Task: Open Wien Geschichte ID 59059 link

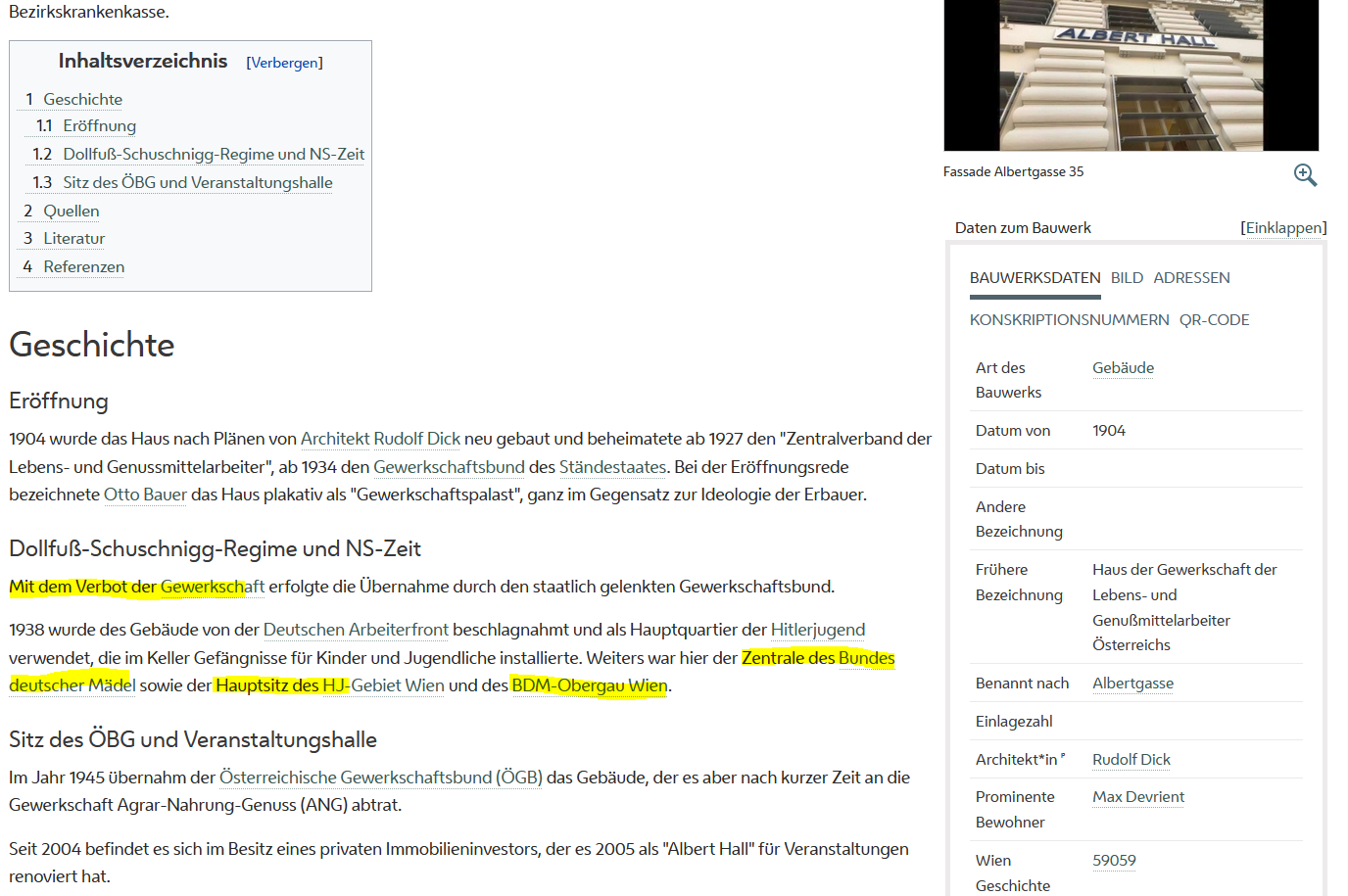Action: pos(1114,861)
